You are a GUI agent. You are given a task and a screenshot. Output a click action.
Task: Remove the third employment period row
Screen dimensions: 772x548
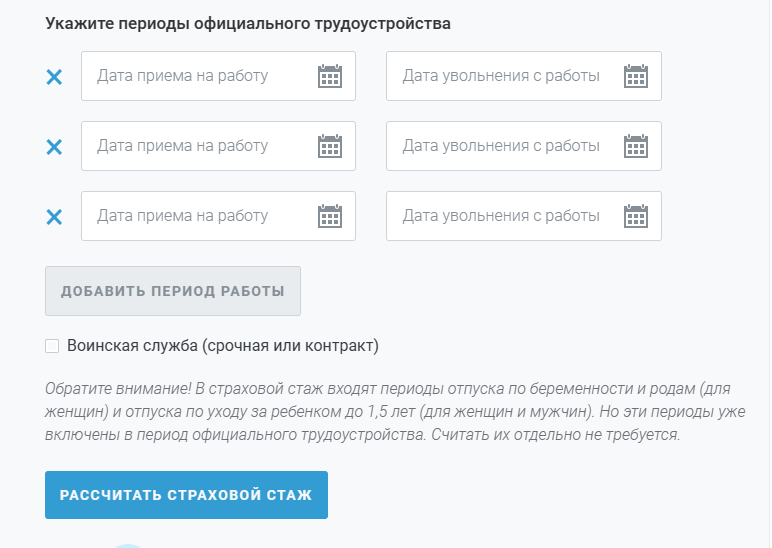(x=54, y=217)
